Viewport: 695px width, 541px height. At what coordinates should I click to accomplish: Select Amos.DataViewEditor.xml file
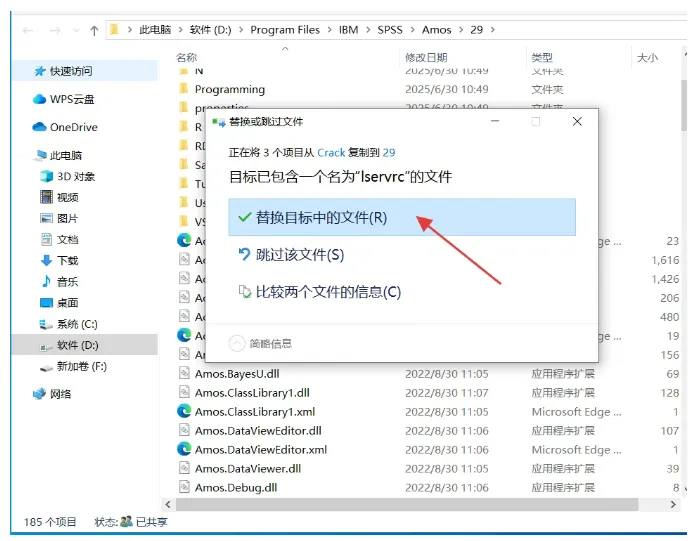[261, 450]
